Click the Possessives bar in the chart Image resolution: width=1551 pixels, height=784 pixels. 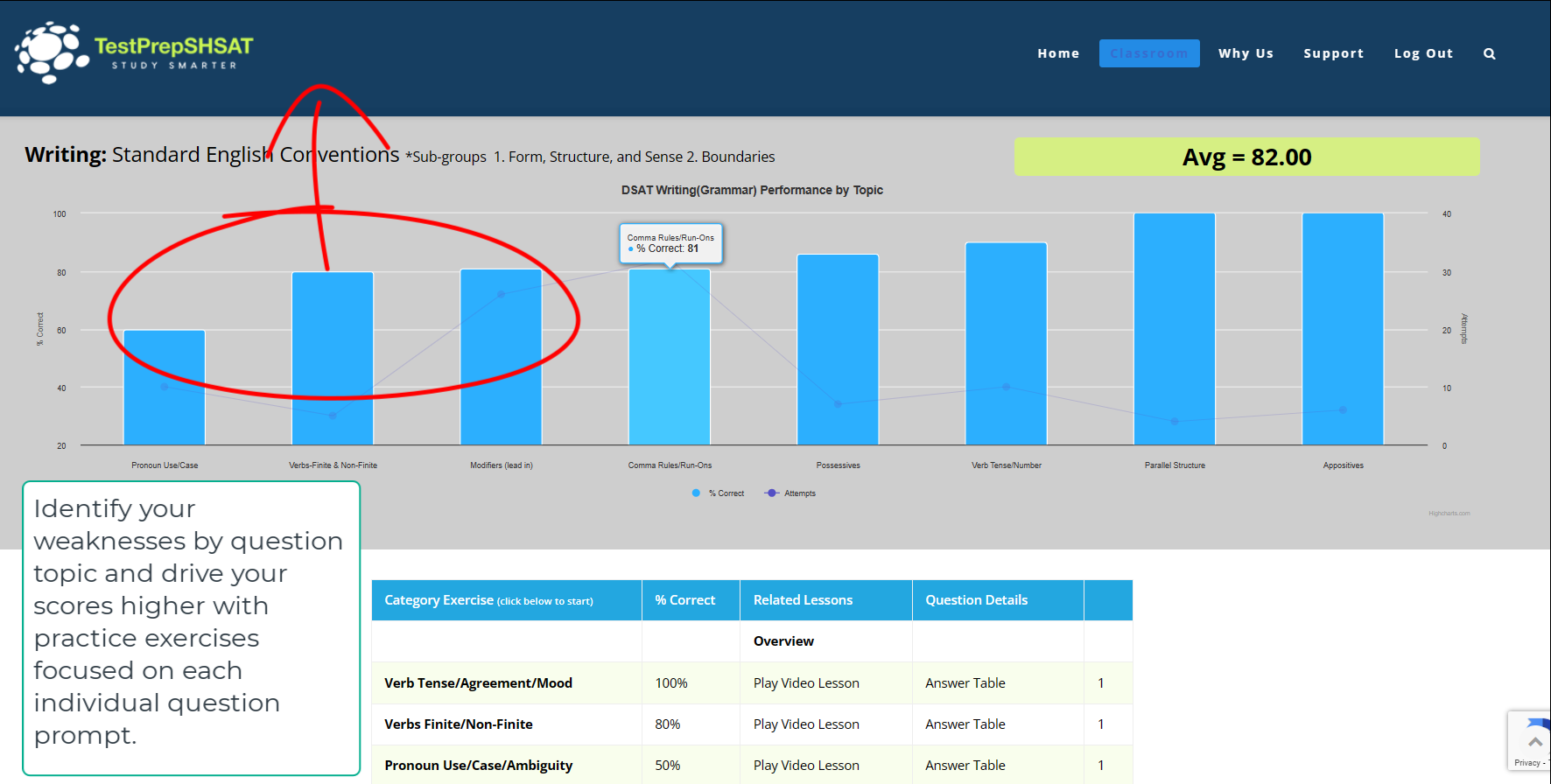pos(838,350)
